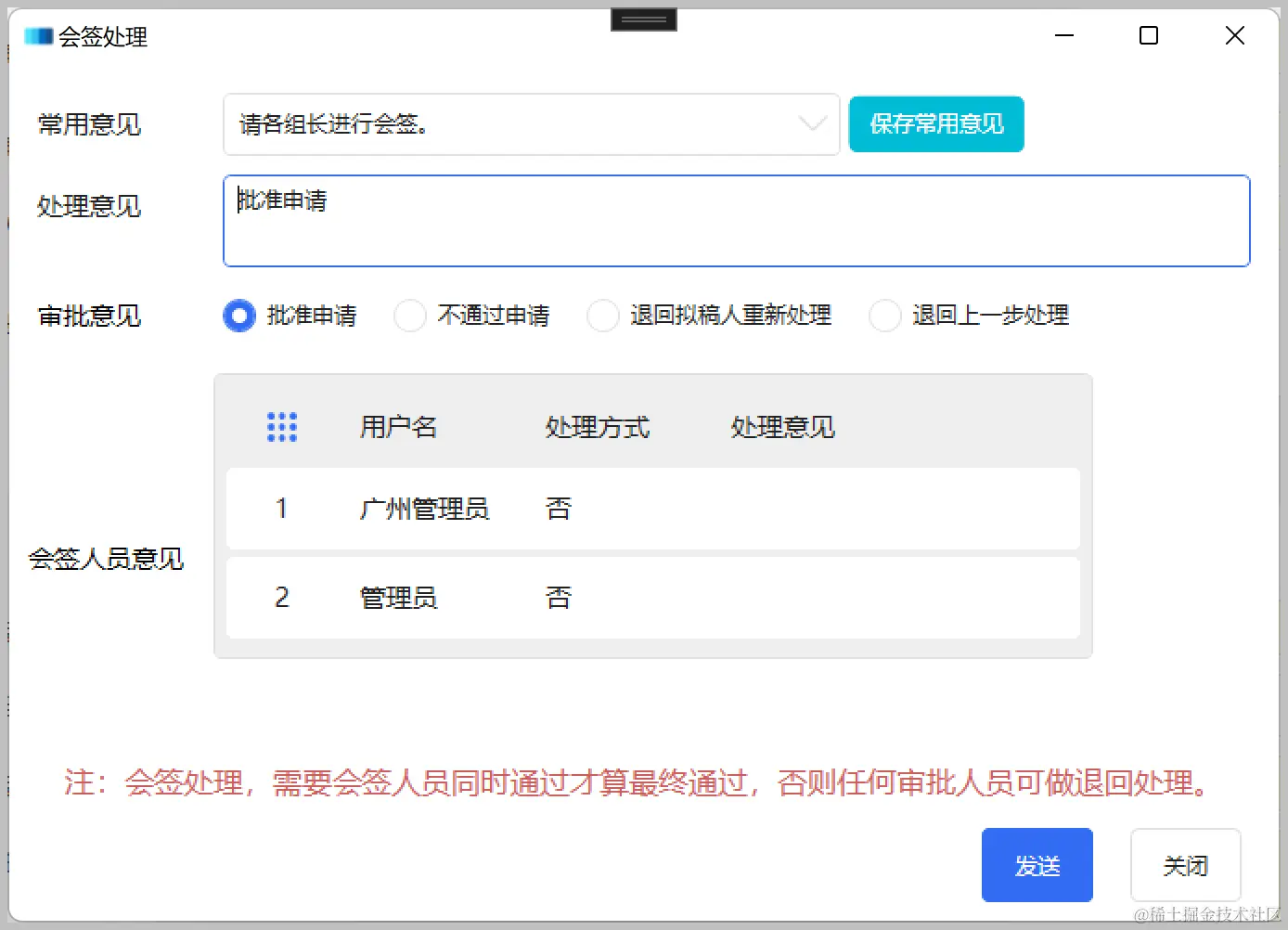1288x930 pixels.
Task: Click the dark grip handle at the top edge of the window
Action: pyautogui.click(x=644, y=19)
